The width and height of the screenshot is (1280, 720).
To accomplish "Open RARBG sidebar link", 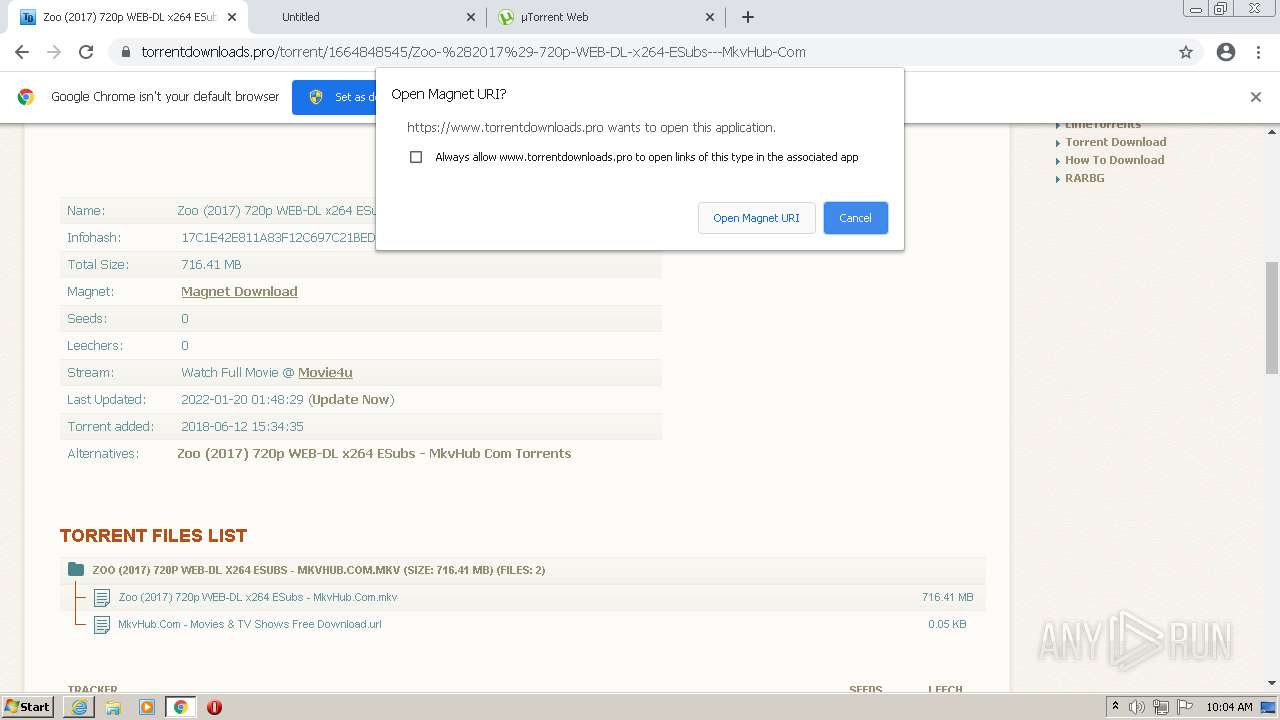I will [x=1084, y=178].
